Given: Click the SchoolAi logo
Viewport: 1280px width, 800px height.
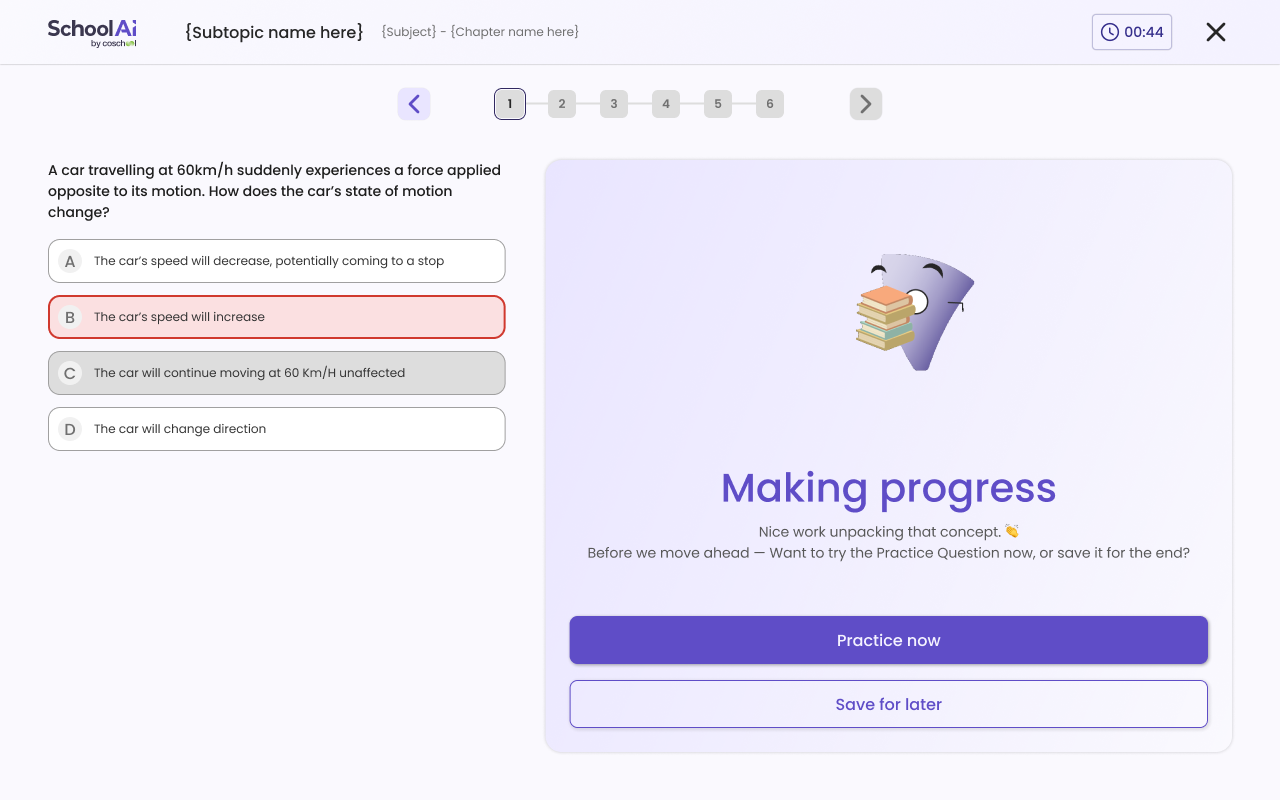Looking at the screenshot, I should (x=92, y=32).
